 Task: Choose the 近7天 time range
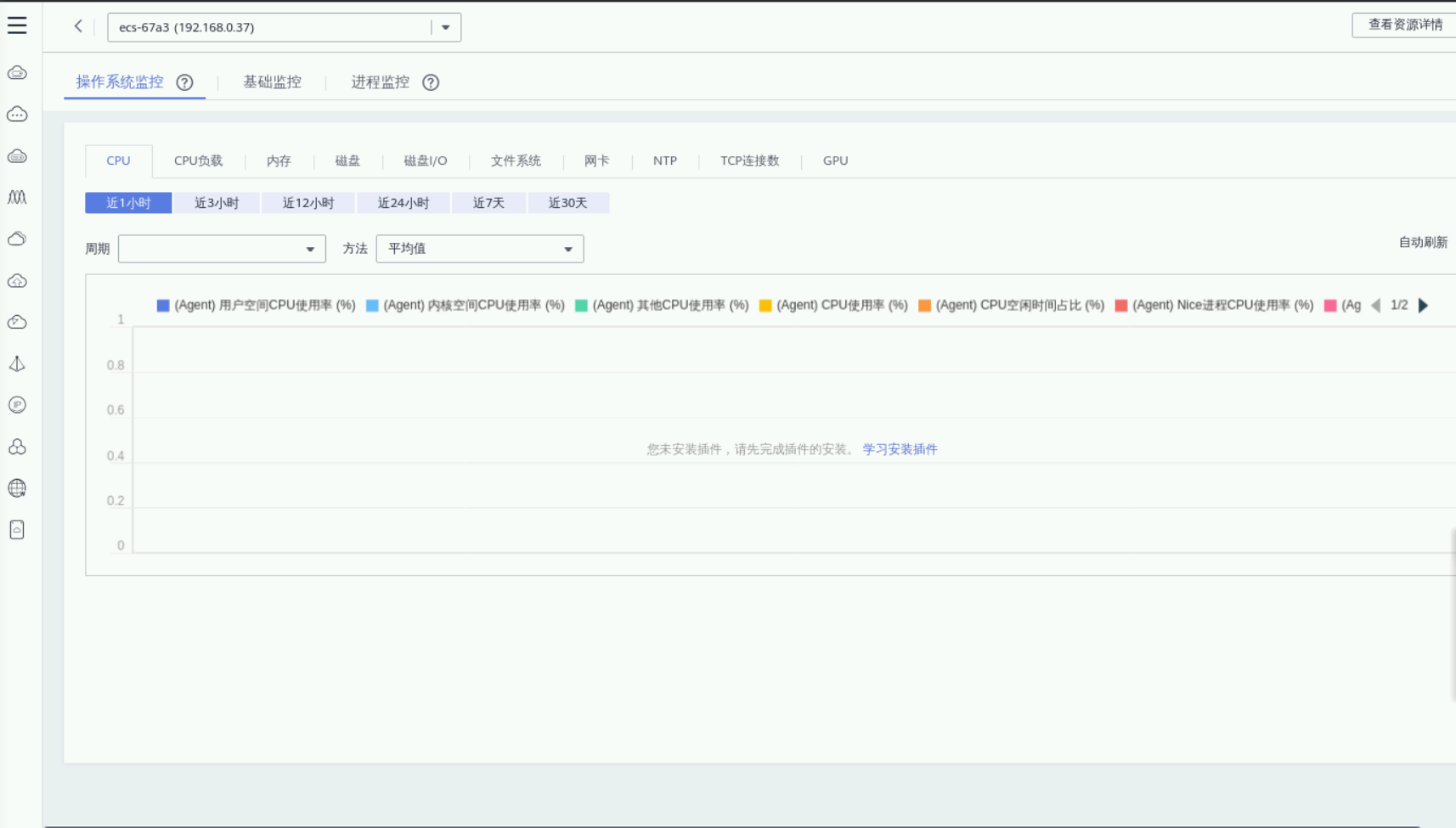coord(488,203)
